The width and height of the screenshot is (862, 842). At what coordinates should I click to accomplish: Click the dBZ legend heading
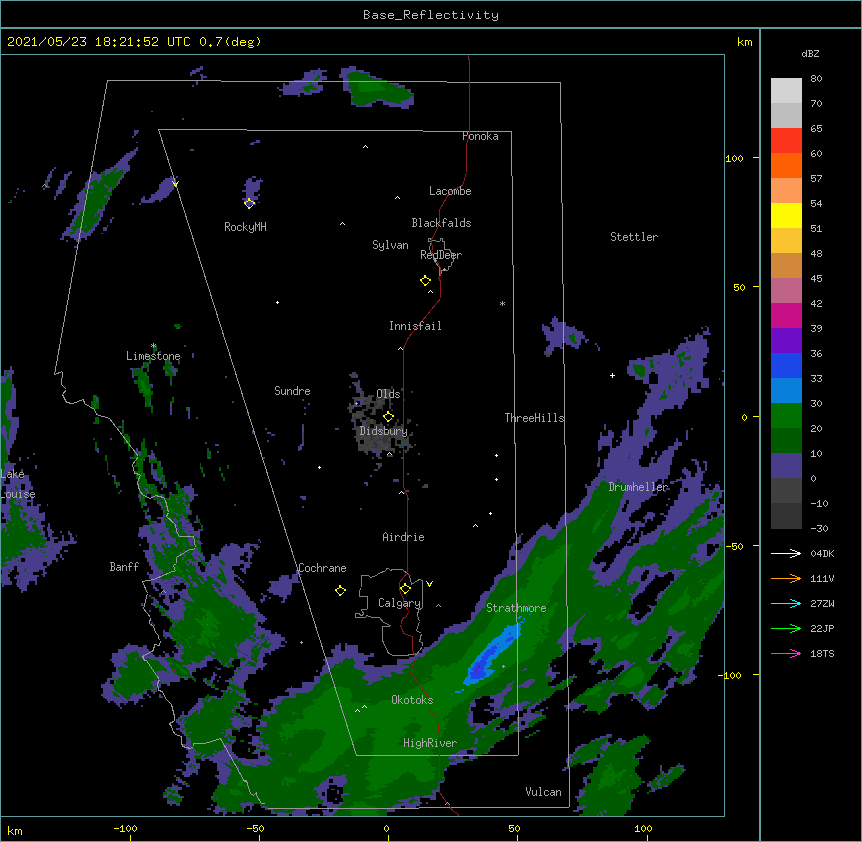pos(810,54)
